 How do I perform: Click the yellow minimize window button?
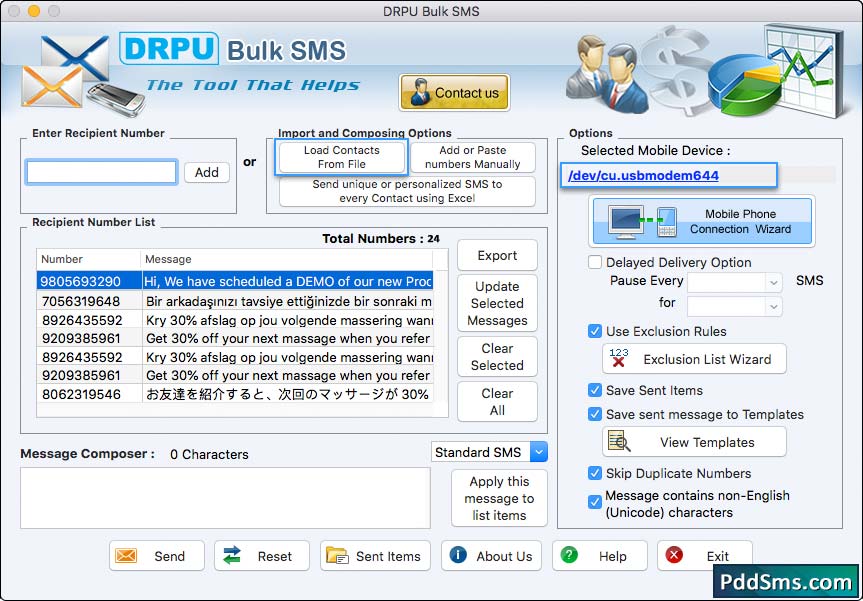coord(34,10)
